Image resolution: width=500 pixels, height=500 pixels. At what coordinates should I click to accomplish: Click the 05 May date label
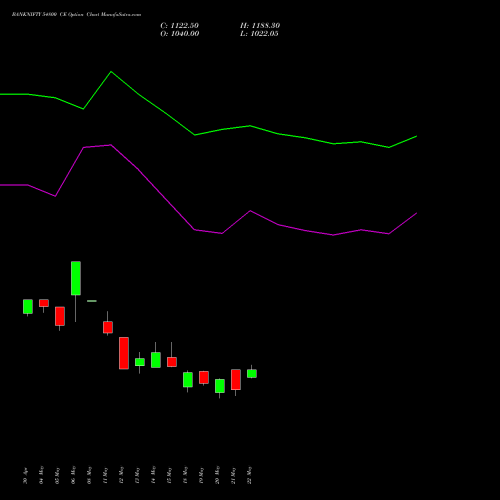point(58,475)
